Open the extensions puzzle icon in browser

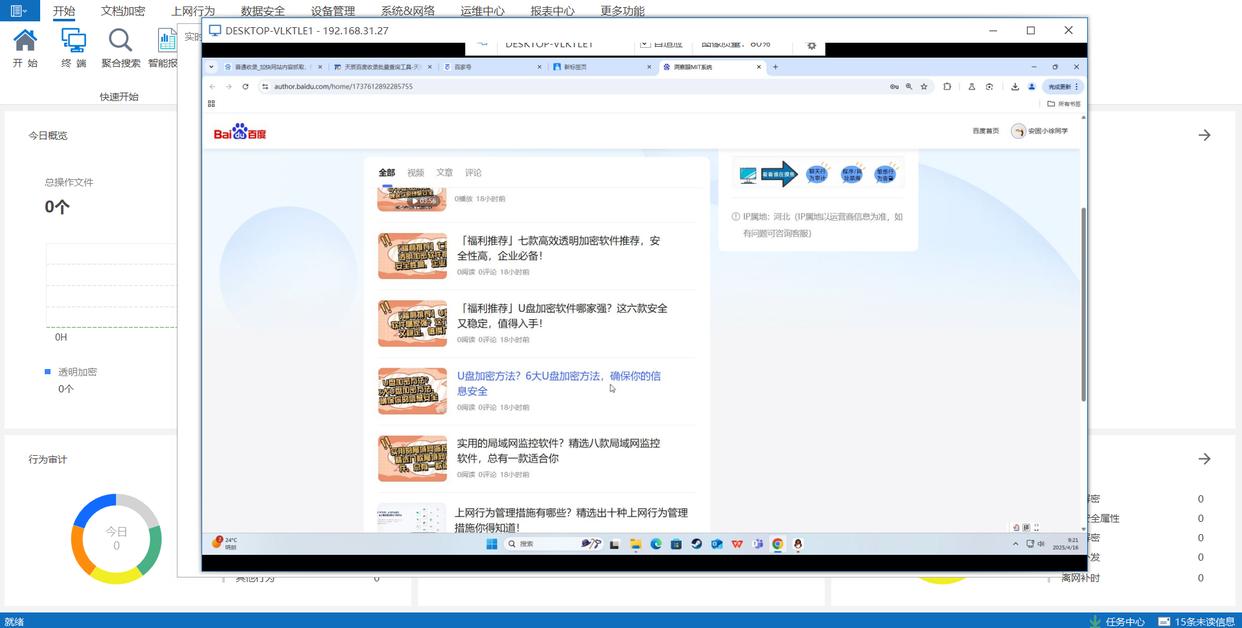tap(948, 87)
